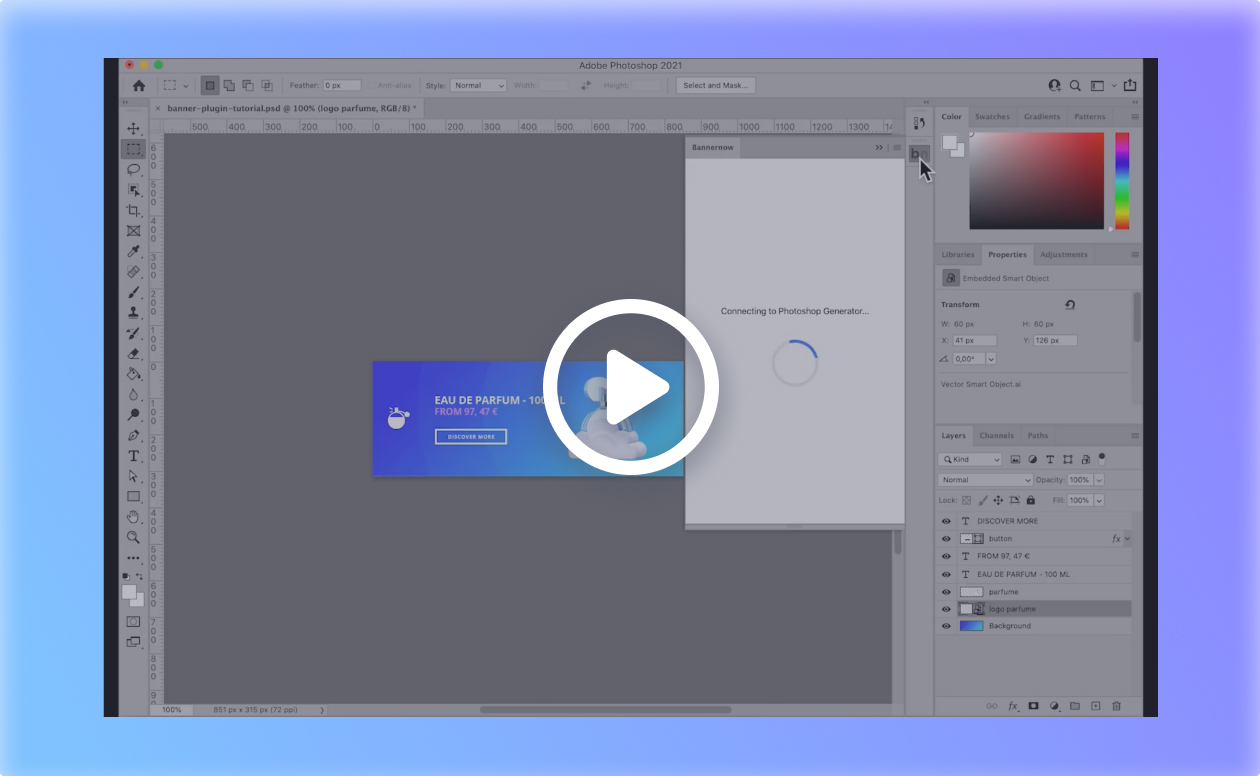Viewport: 1260px width, 776px height.
Task: Hide the parfume layer
Action: 946,591
